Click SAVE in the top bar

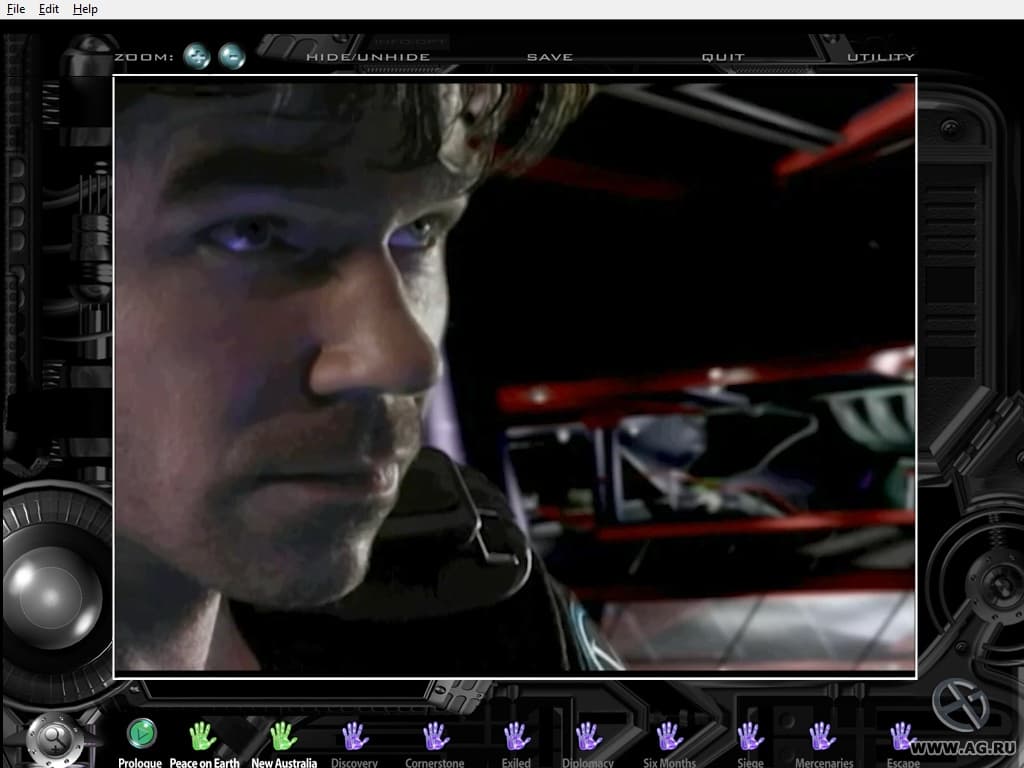(550, 57)
